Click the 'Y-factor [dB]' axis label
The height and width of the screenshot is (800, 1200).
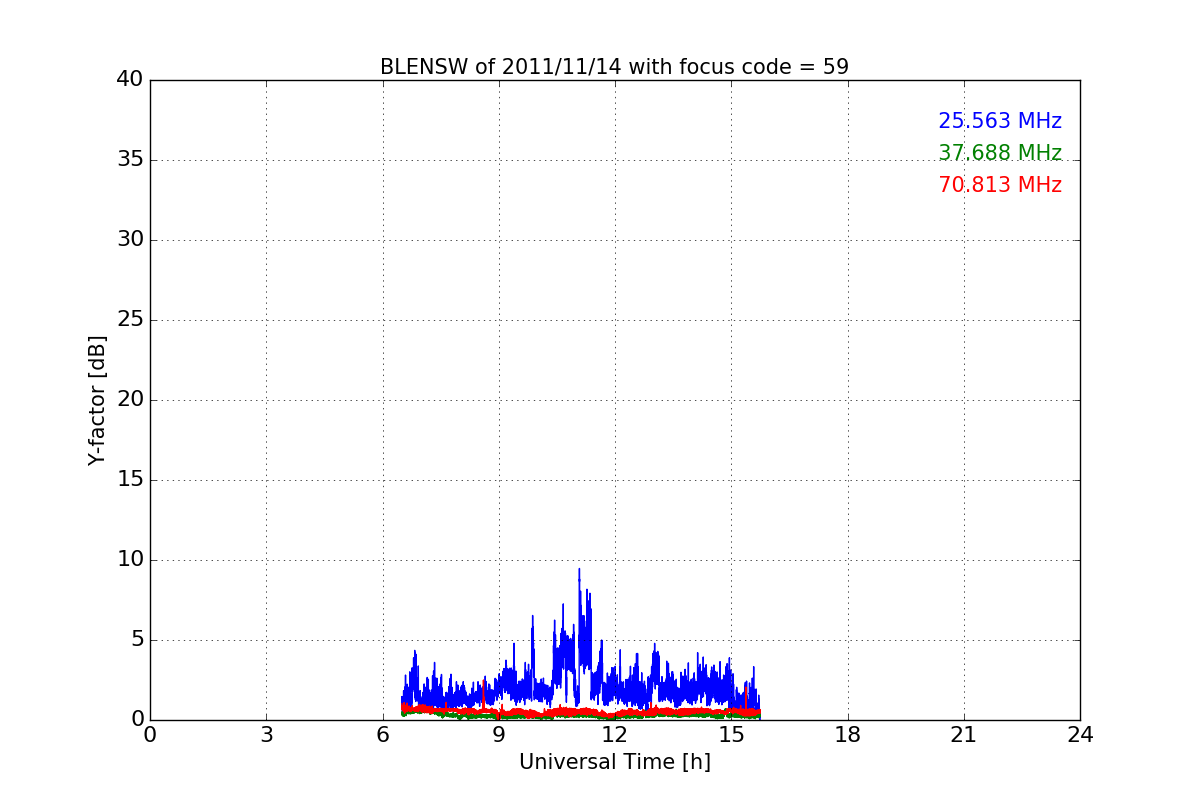(x=97, y=400)
